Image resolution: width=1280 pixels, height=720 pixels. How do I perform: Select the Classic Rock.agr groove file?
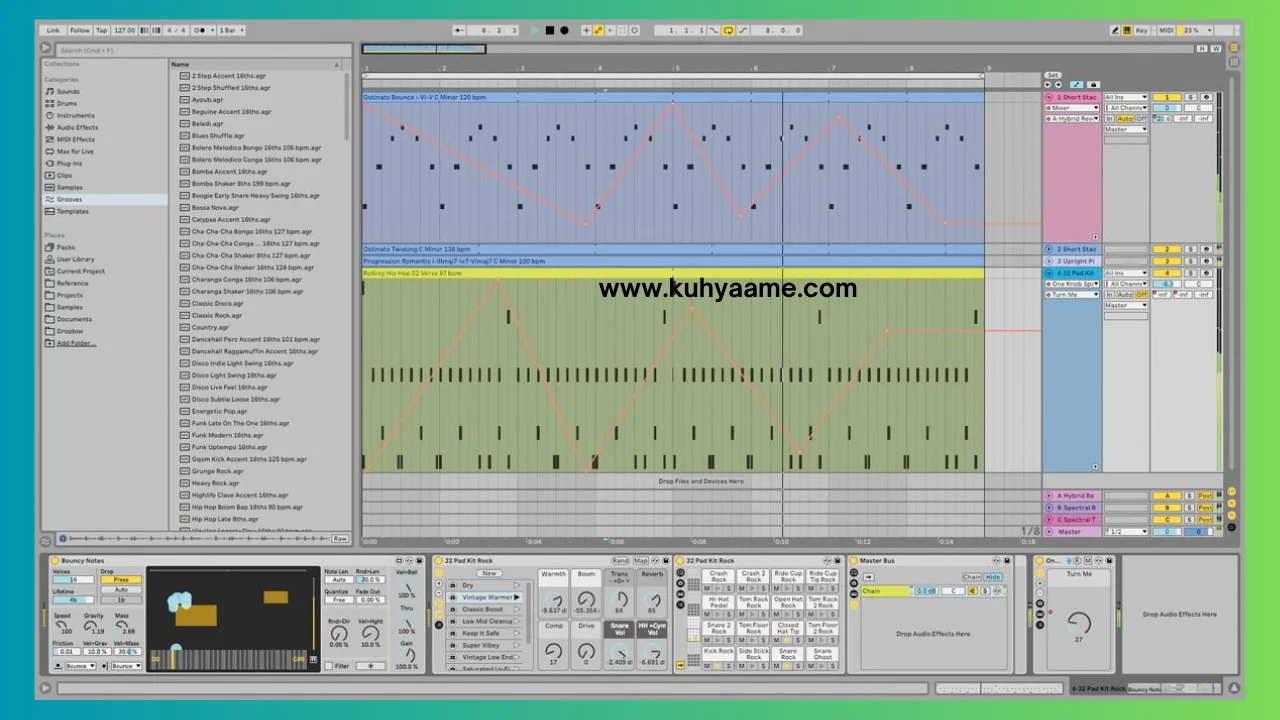click(x=216, y=315)
